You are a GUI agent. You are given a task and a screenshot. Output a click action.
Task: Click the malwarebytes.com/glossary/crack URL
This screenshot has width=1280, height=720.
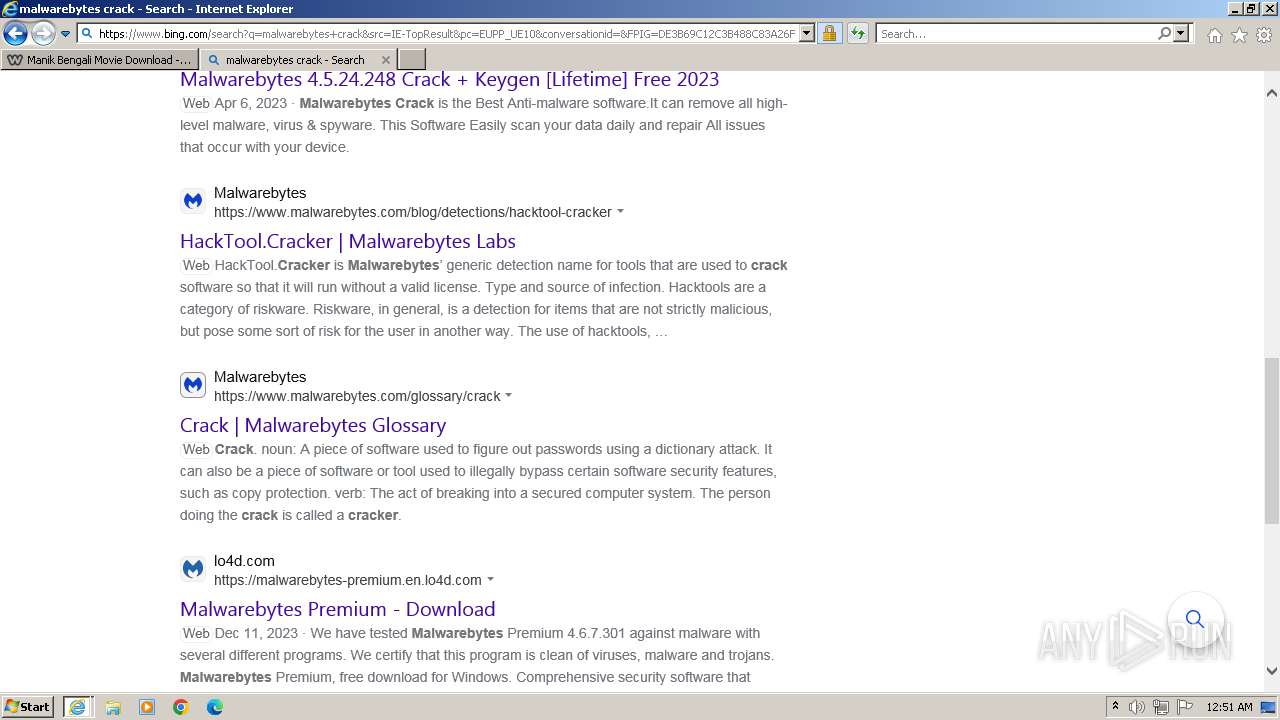(x=357, y=396)
